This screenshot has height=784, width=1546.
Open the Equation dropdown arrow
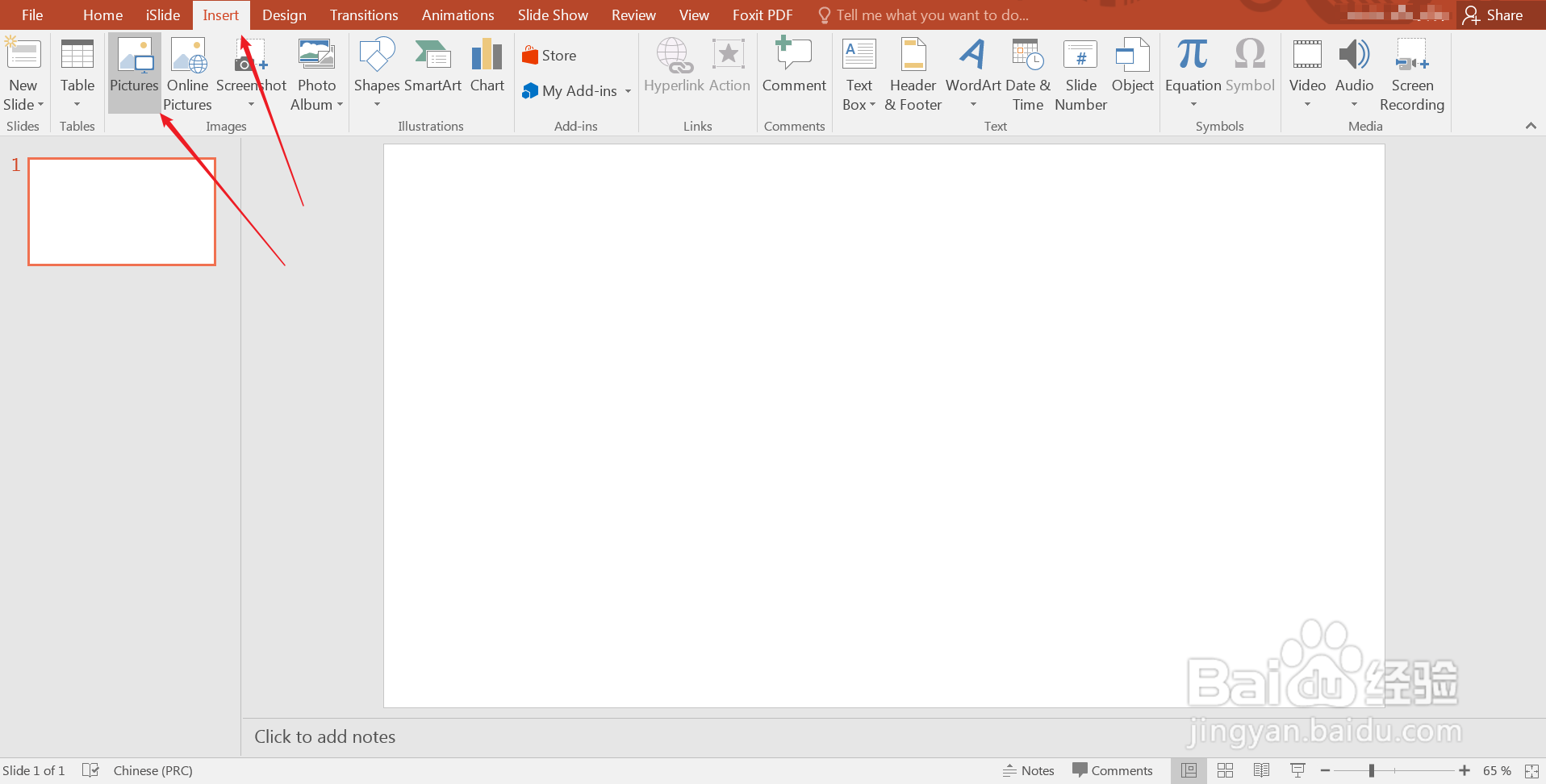pos(1193,105)
